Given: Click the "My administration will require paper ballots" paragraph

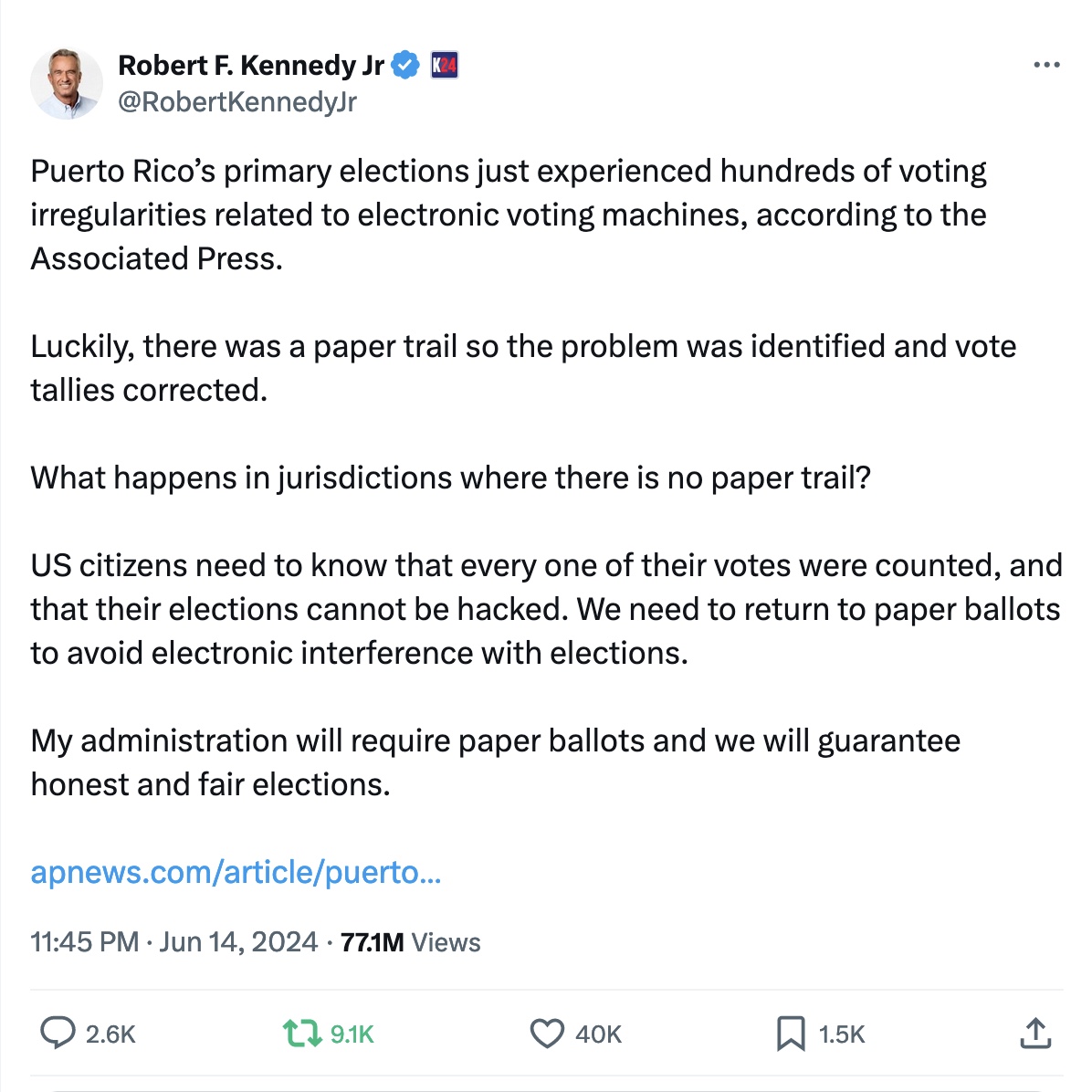Looking at the screenshot, I should tap(495, 762).
